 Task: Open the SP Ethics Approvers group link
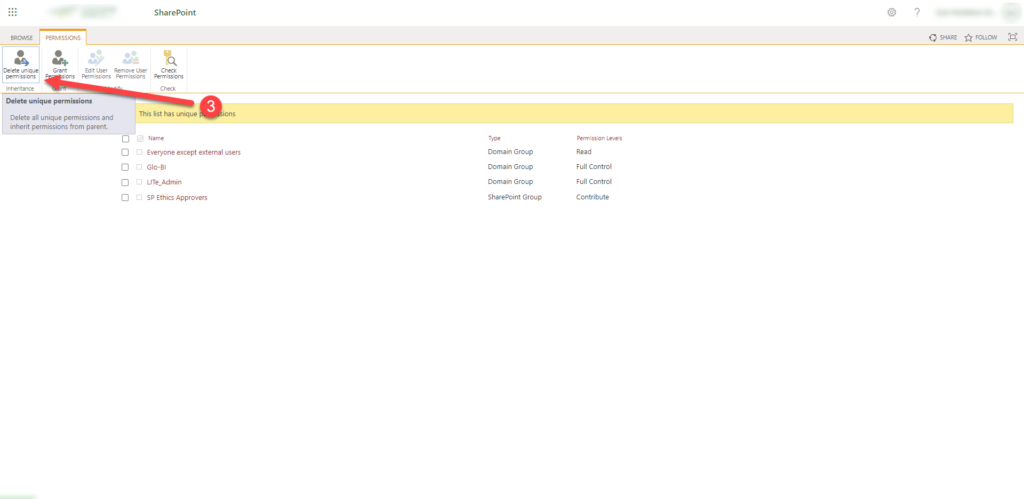[x=177, y=197]
